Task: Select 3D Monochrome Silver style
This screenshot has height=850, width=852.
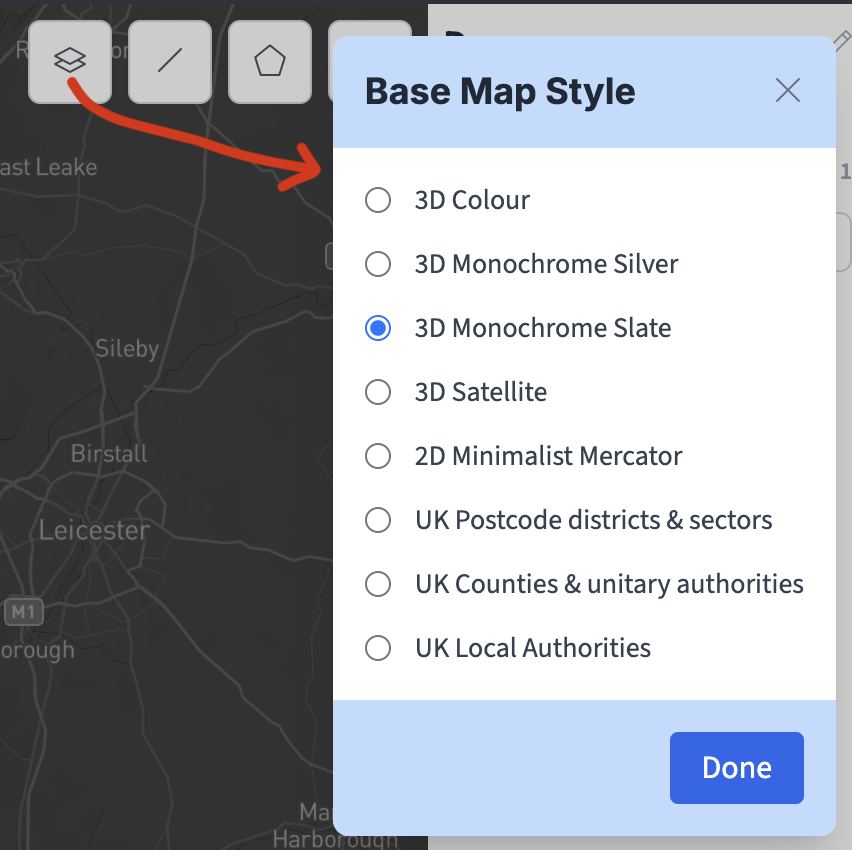Action: 378,264
